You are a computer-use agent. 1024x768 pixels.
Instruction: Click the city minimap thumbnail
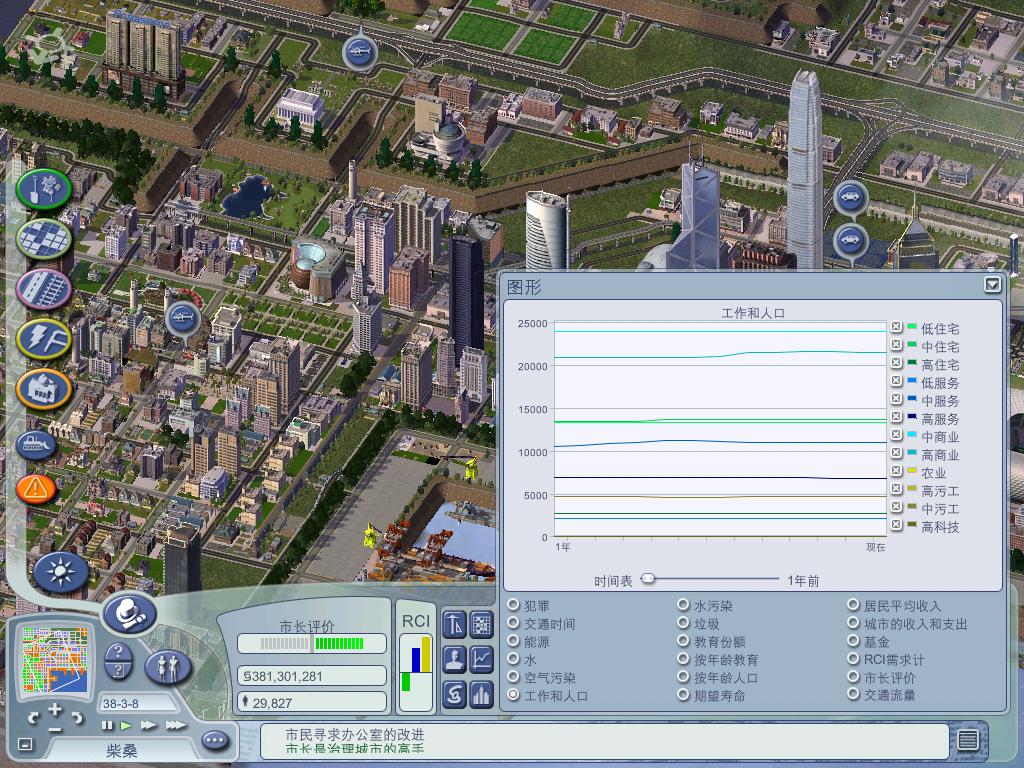(x=55, y=659)
